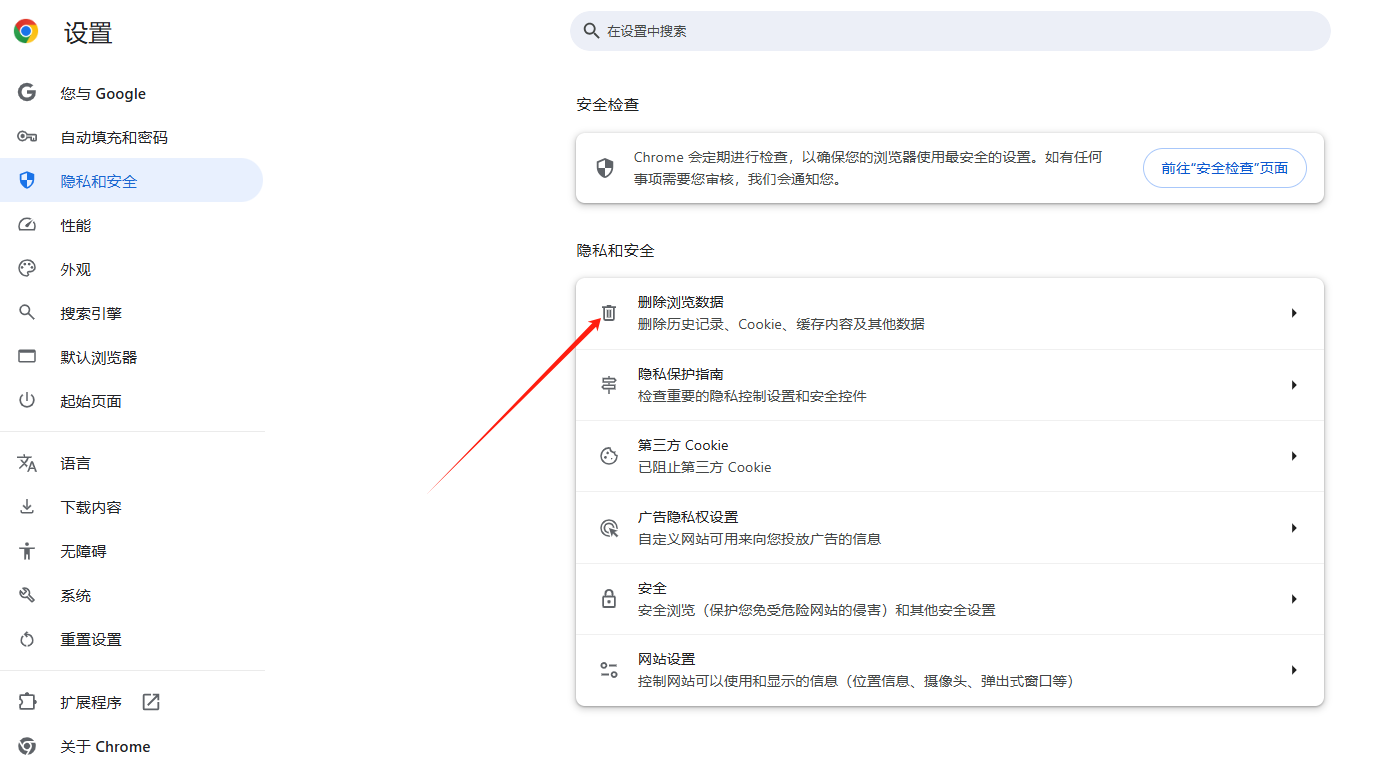Open 起始页面 settings
1389x765 pixels.
(131, 401)
